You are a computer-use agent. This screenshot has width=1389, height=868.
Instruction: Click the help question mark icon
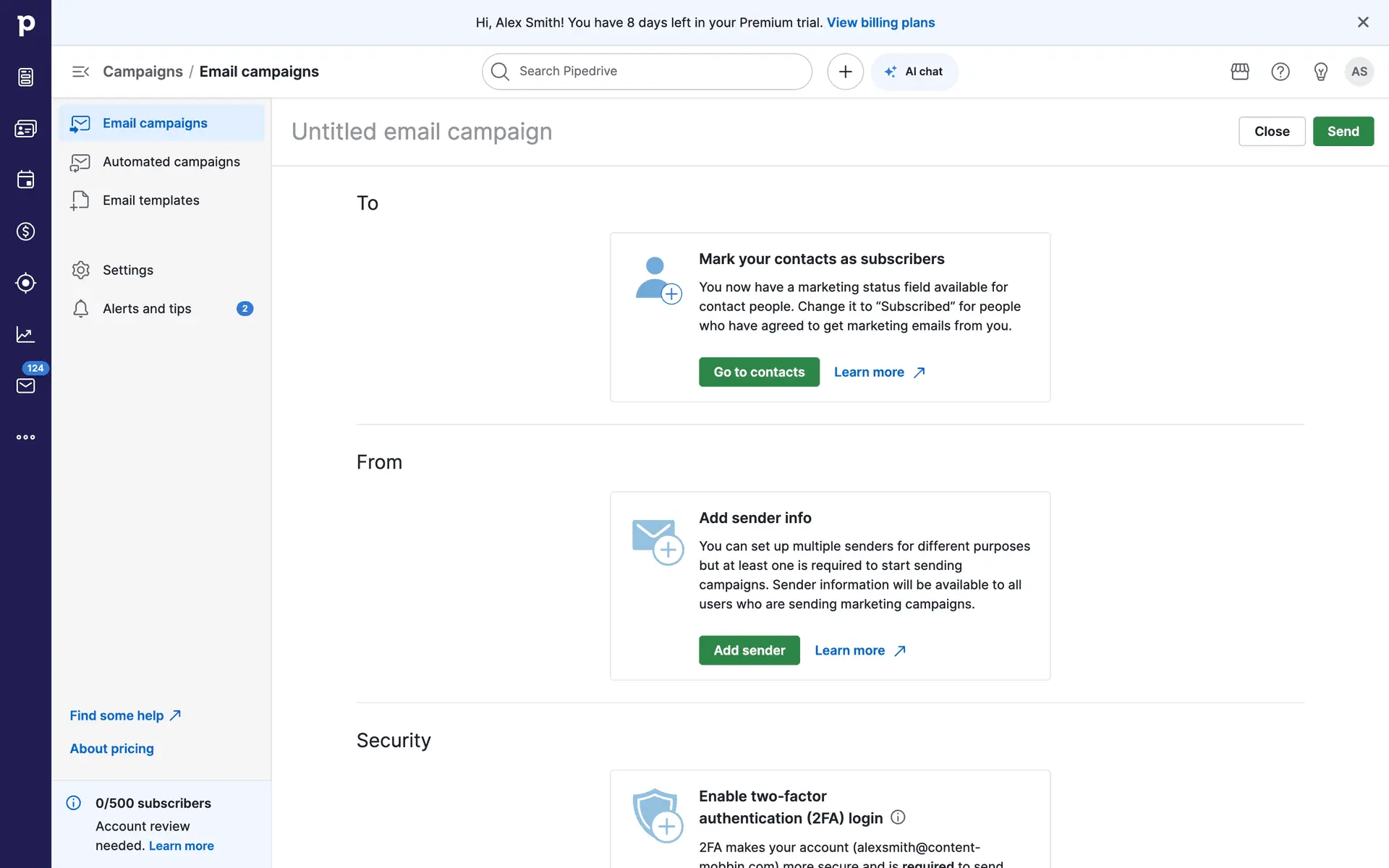tap(1280, 72)
